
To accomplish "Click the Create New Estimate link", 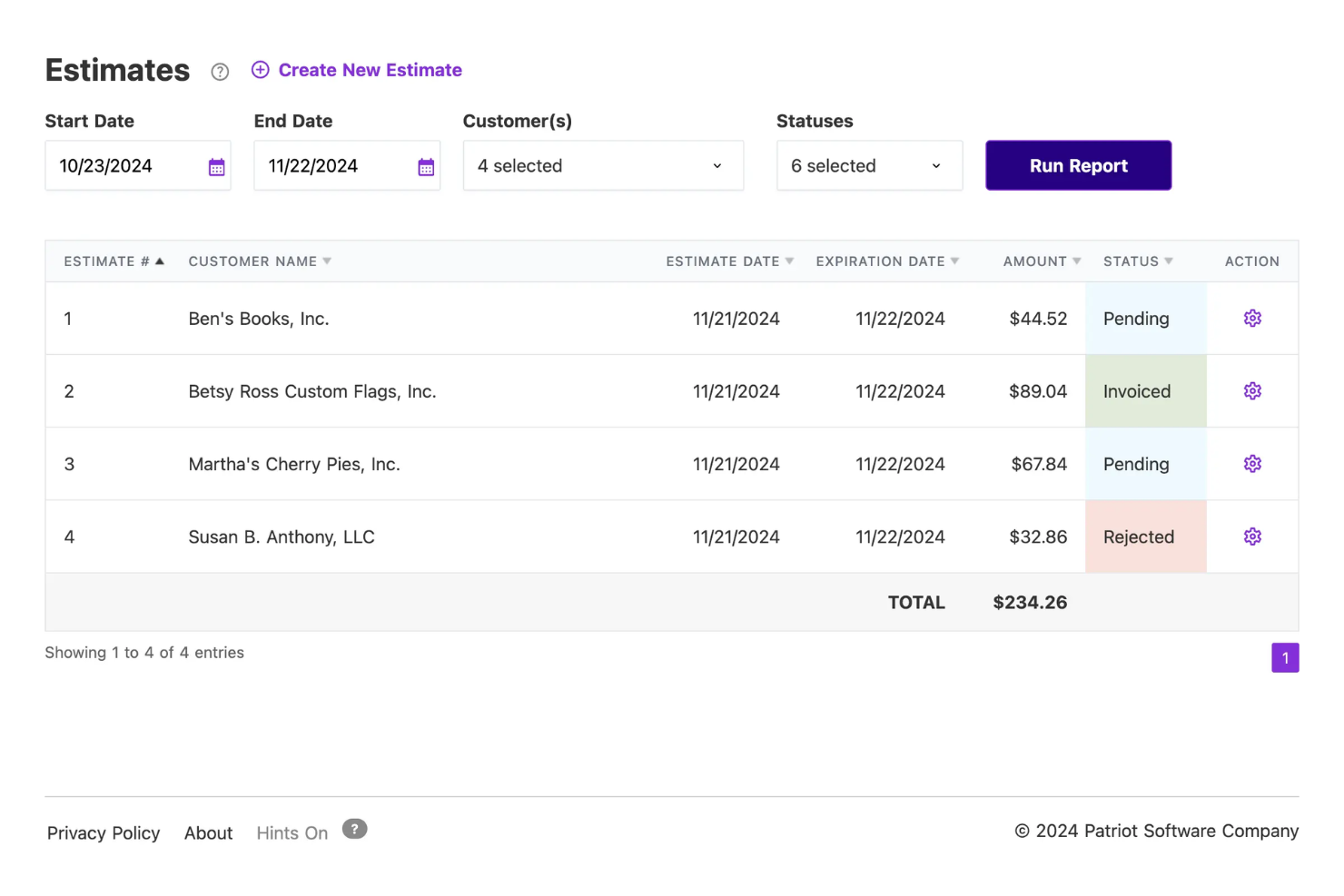I will tap(369, 69).
